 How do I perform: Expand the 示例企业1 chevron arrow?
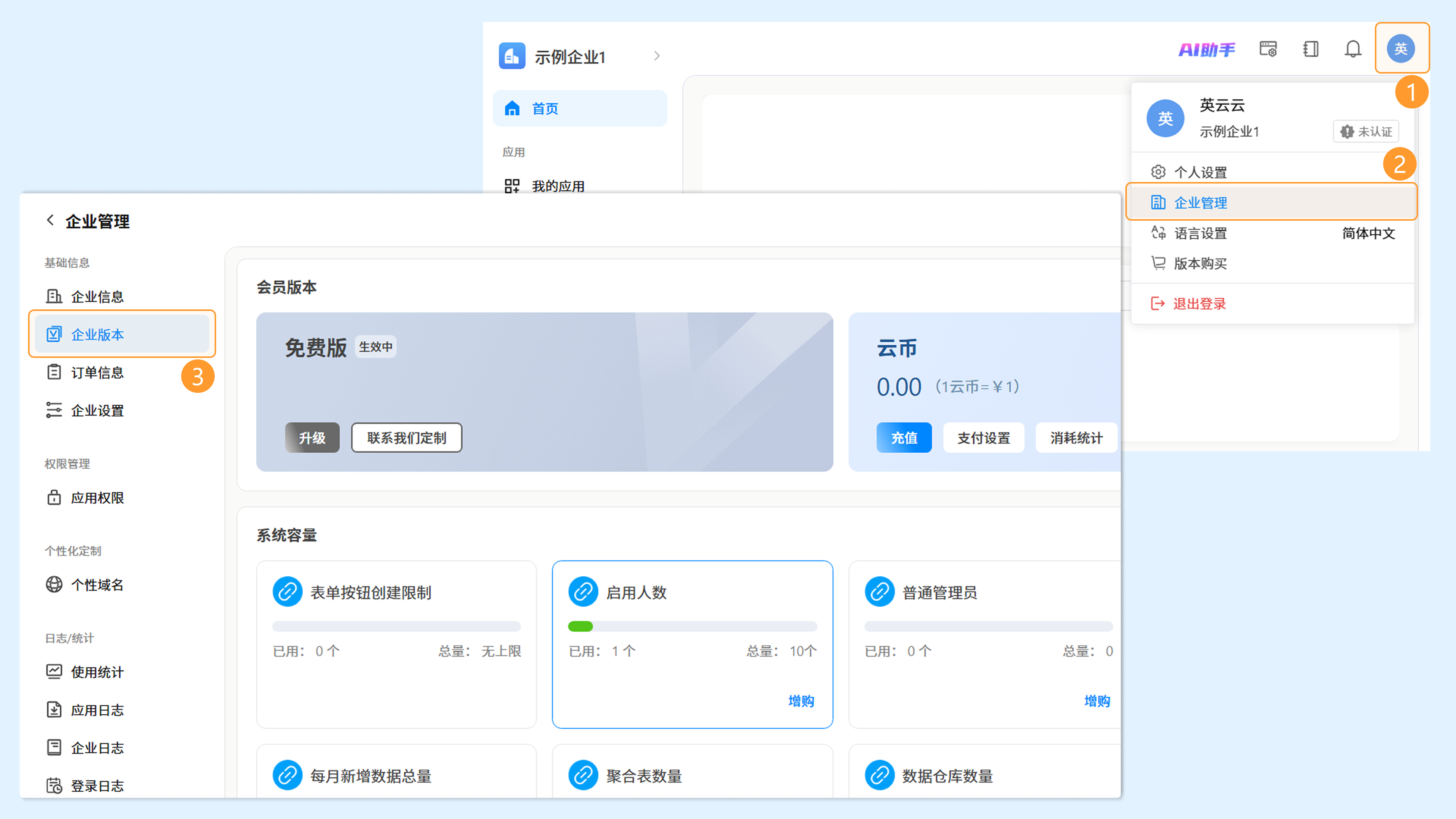click(656, 56)
